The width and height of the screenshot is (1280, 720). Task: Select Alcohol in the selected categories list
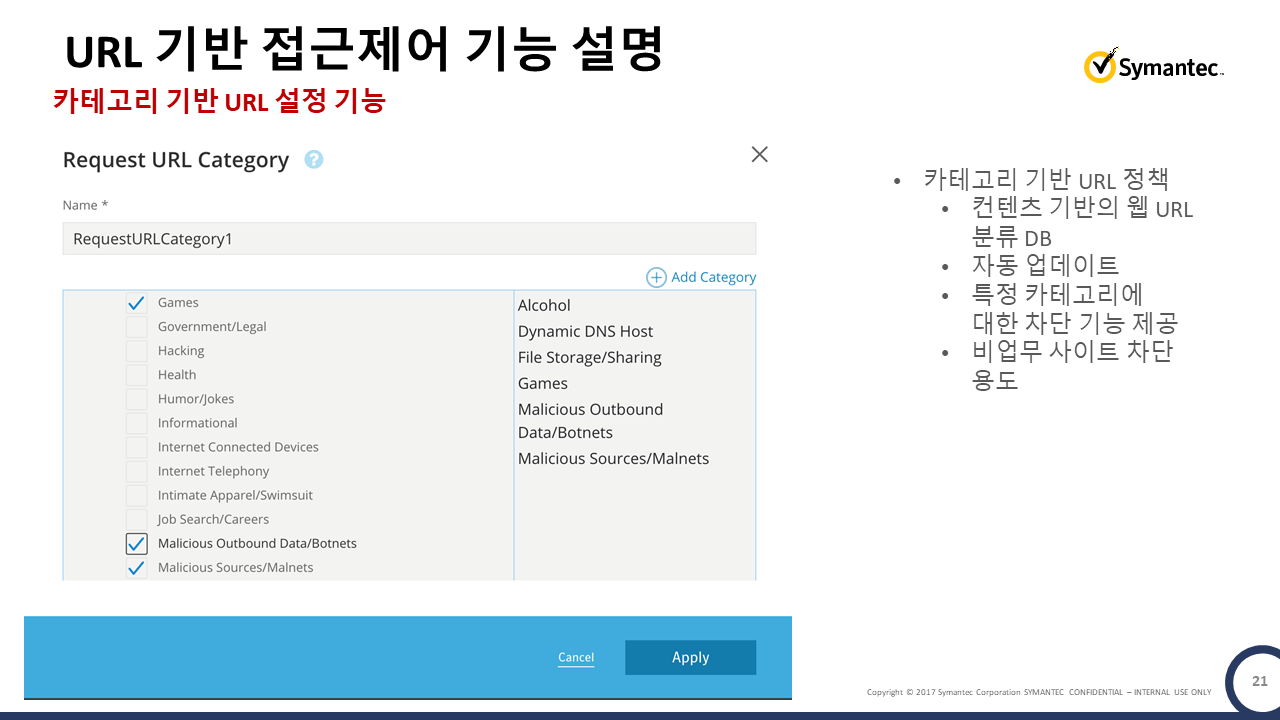coord(544,306)
